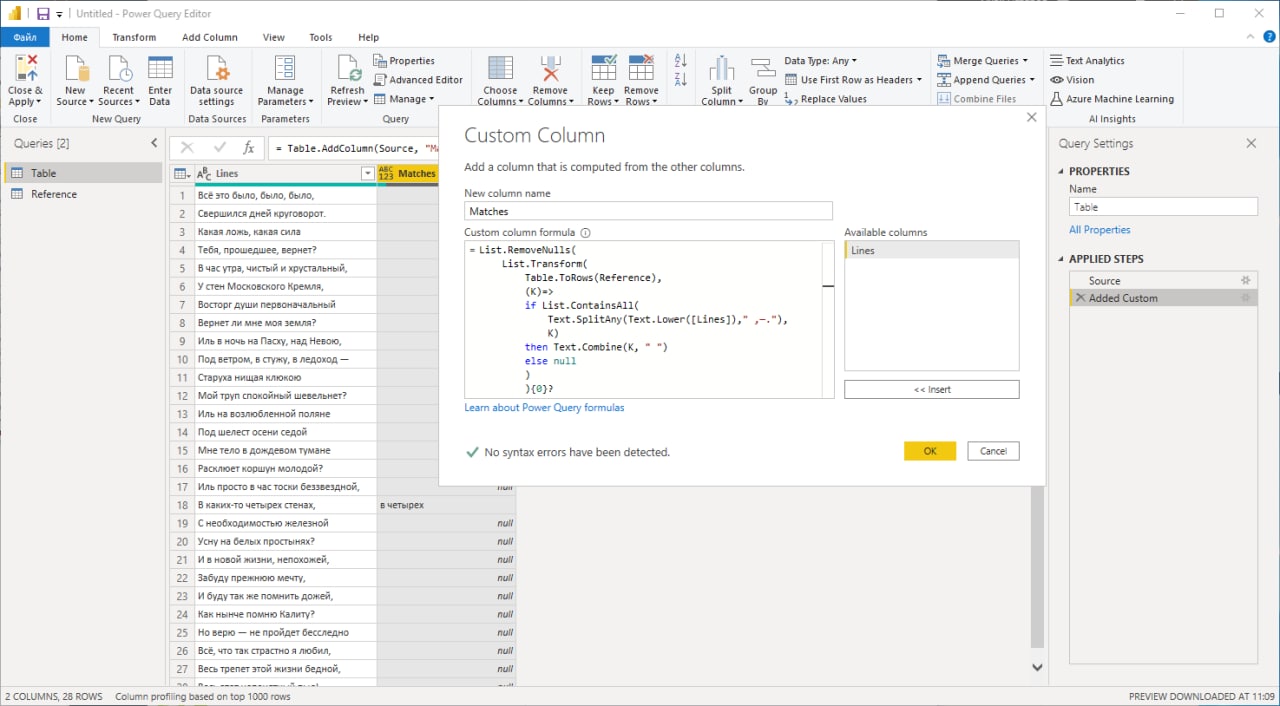Select the Matches column header
The image size is (1280, 706).
pos(408,174)
